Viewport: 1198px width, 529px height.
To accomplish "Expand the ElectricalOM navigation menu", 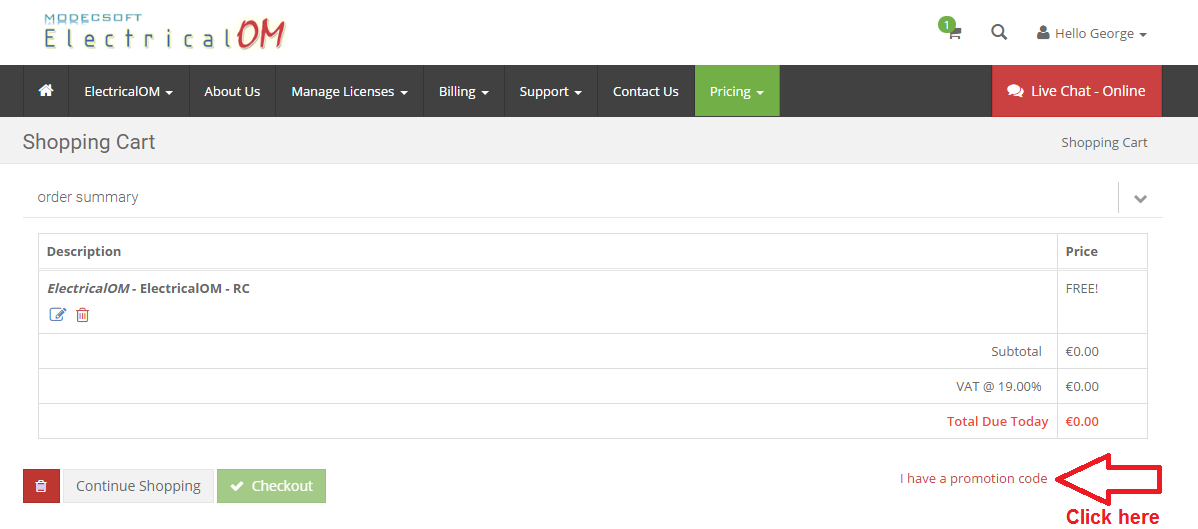I will point(128,91).
